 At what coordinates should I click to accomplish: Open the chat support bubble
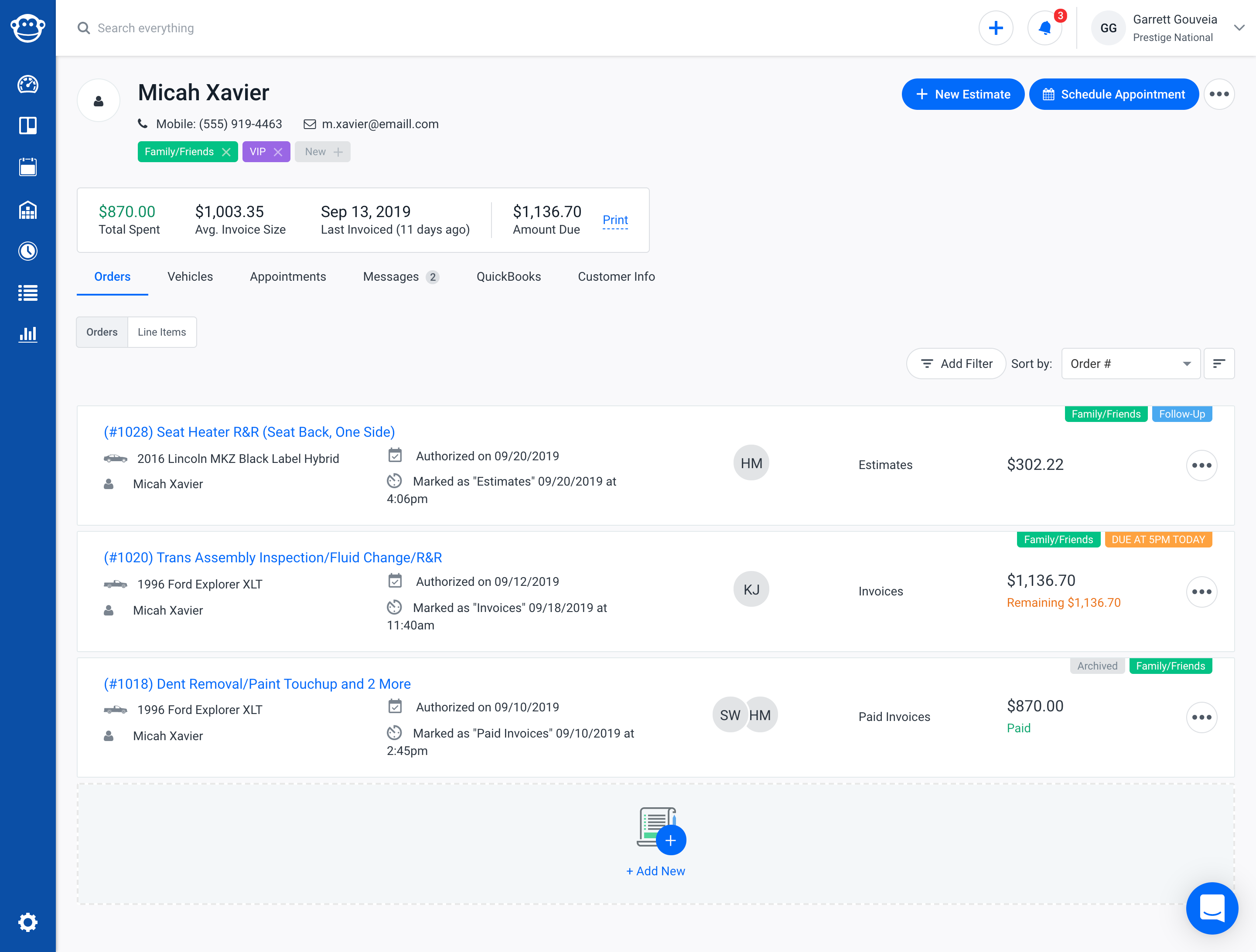(x=1211, y=908)
